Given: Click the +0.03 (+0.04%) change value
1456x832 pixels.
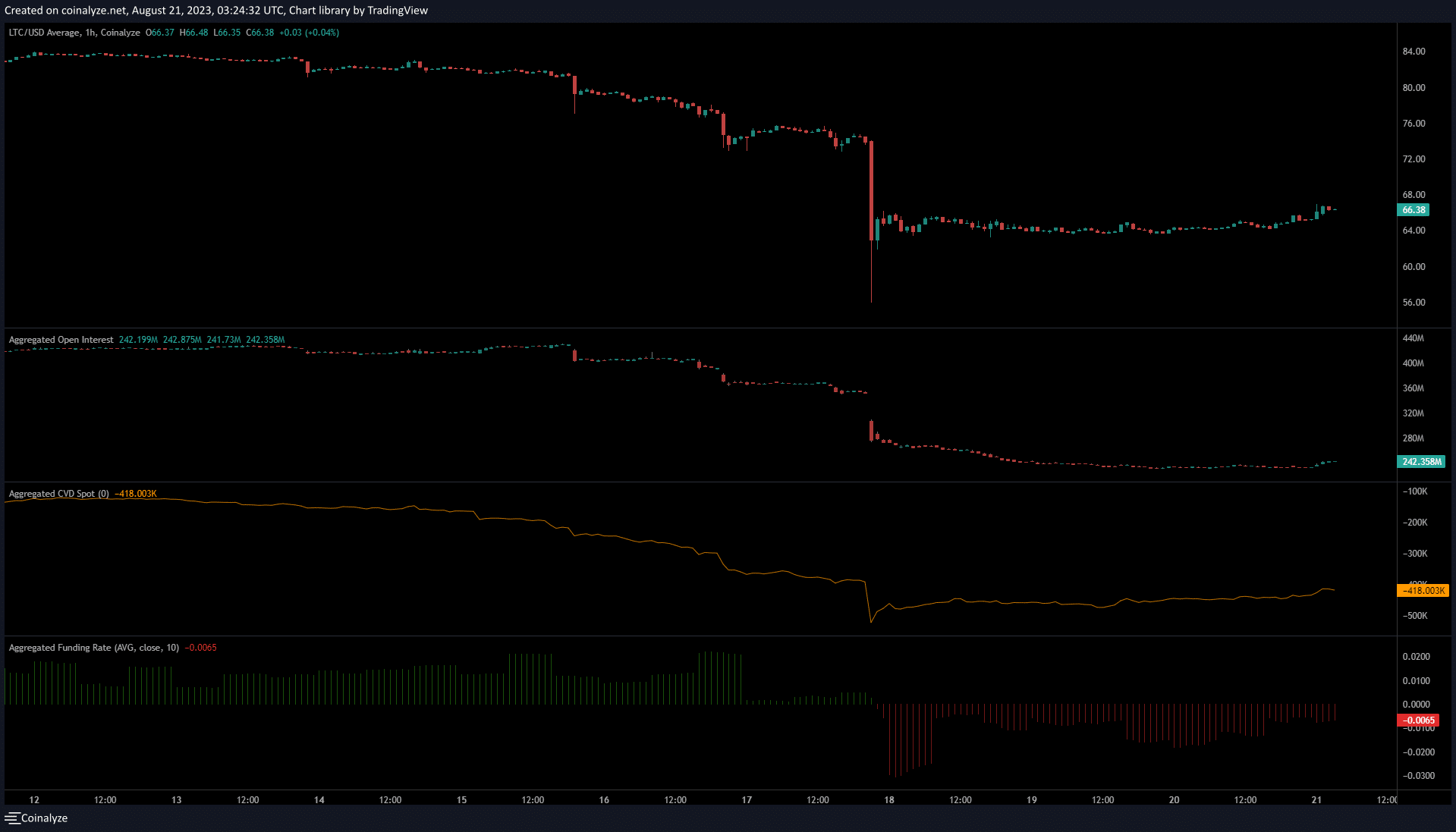Looking at the screenshot, I should [309, 33].
